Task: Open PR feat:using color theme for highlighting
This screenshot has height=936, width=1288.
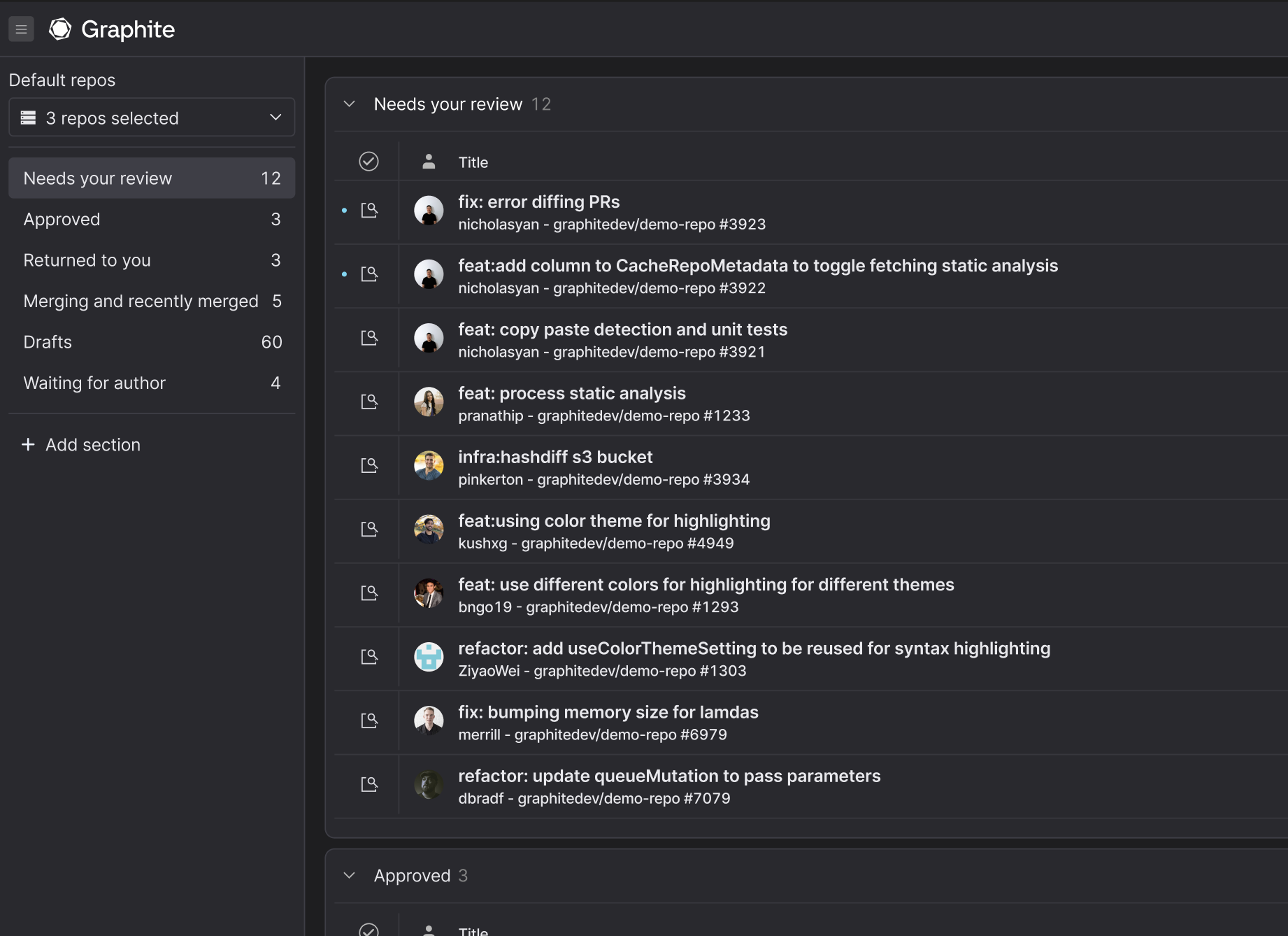Action: pos(614,521)
